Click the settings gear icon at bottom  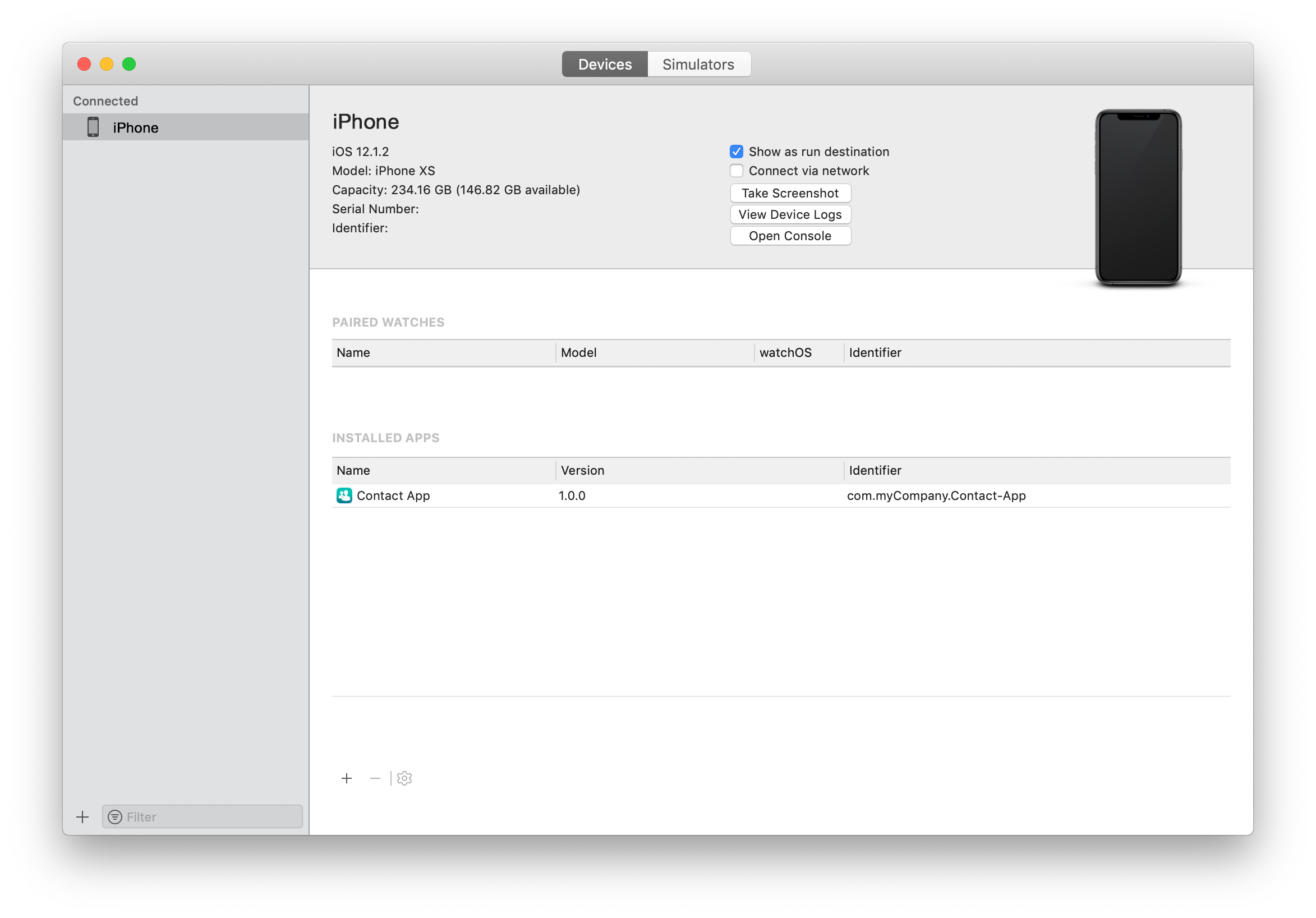(403, 777)
